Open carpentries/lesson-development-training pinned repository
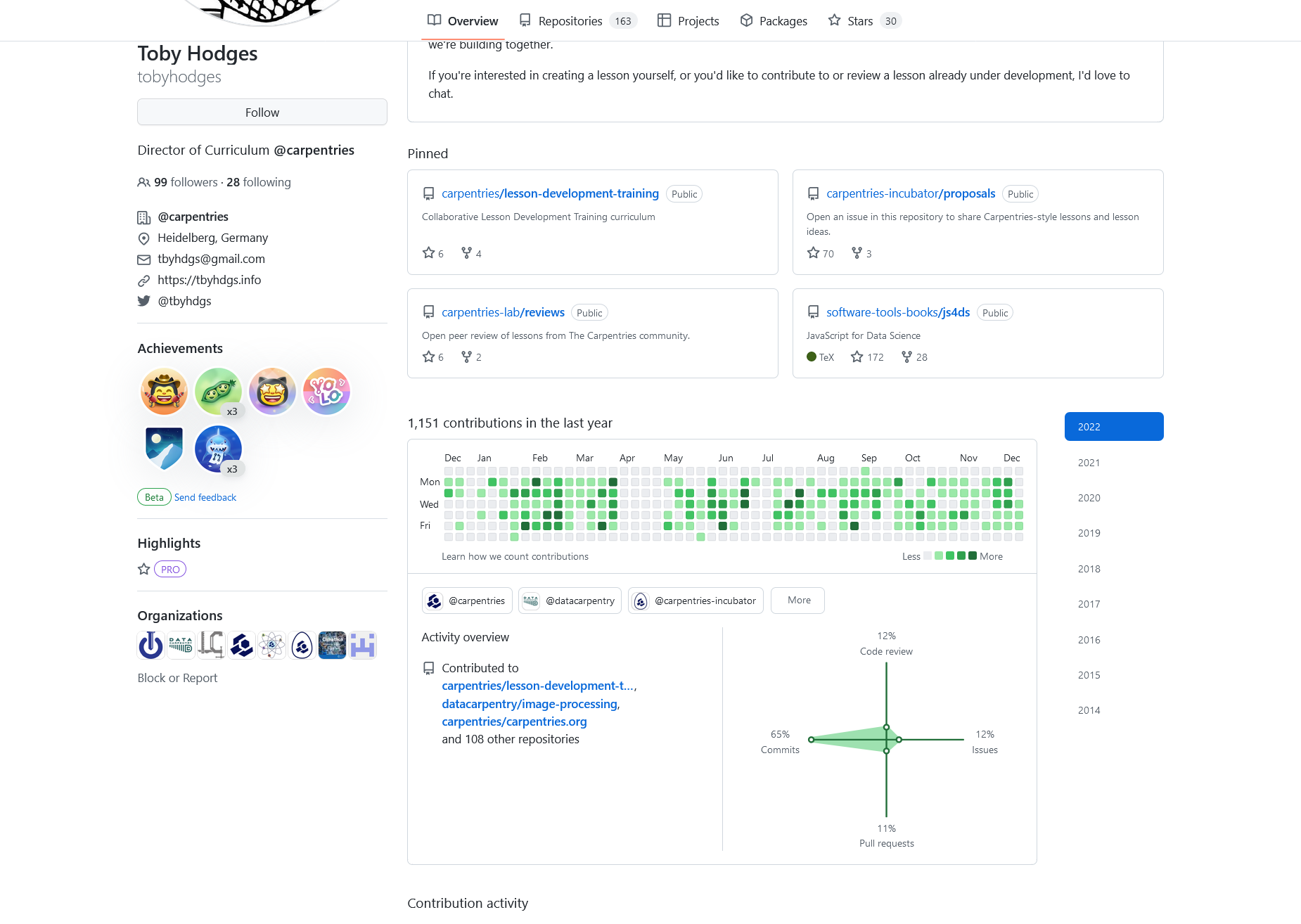 pos(550,193)
